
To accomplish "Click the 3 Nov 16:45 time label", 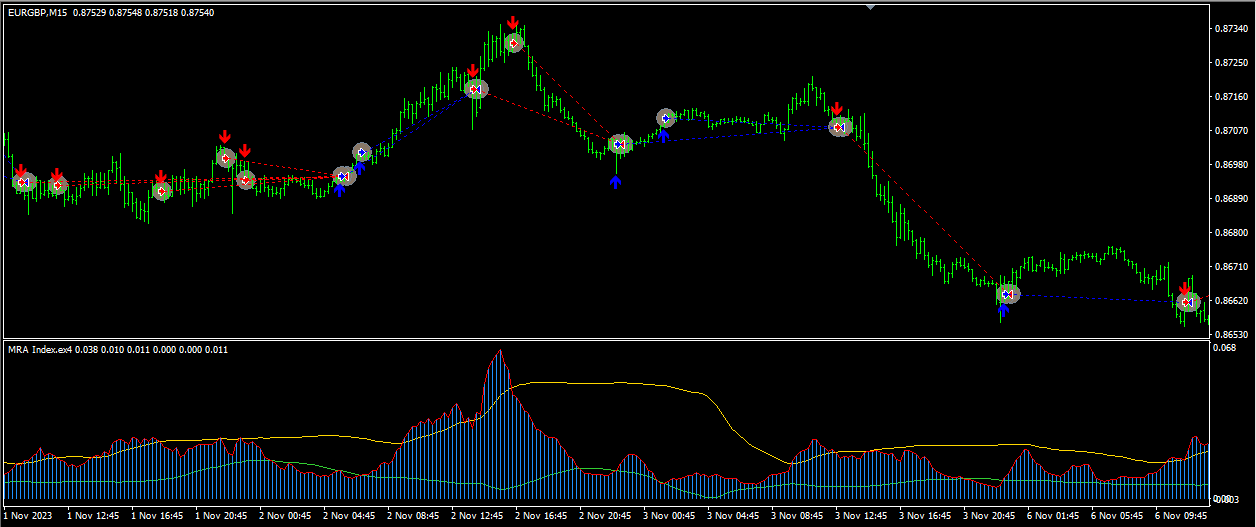I will pyautogui.click(x=925, y=516).
